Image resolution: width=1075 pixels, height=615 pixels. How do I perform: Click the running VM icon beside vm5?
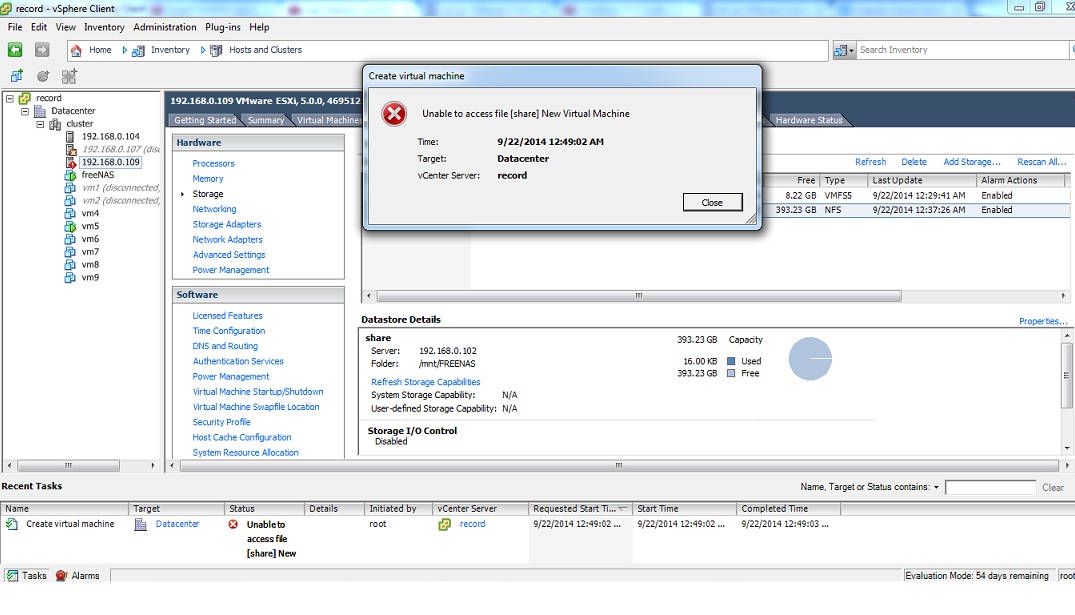(x=70, y=226)
